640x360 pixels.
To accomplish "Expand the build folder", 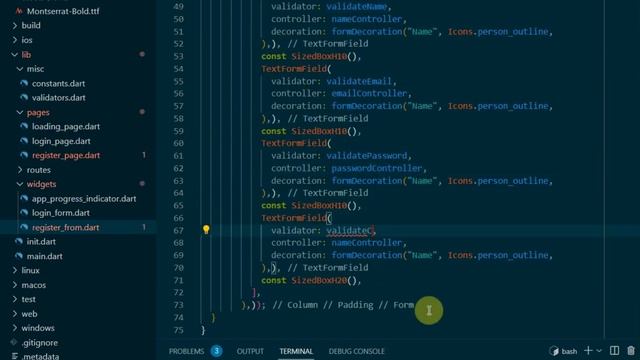I will 31,25.
